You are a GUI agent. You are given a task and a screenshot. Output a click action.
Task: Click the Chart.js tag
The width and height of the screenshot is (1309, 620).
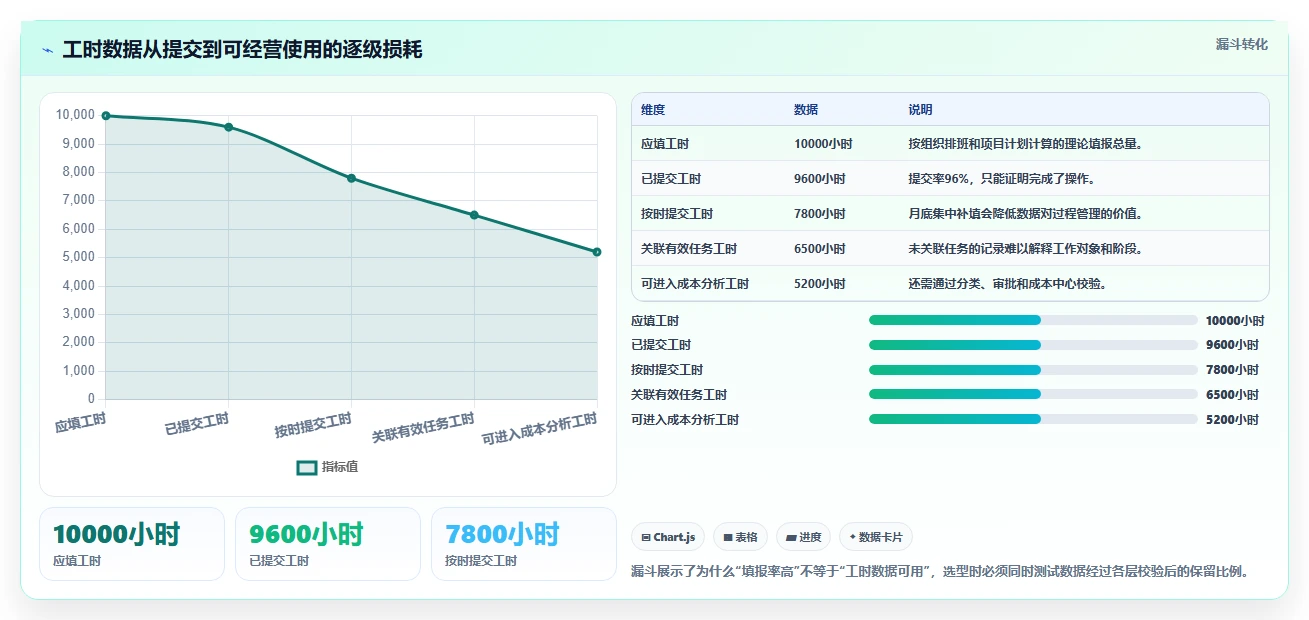668,537
